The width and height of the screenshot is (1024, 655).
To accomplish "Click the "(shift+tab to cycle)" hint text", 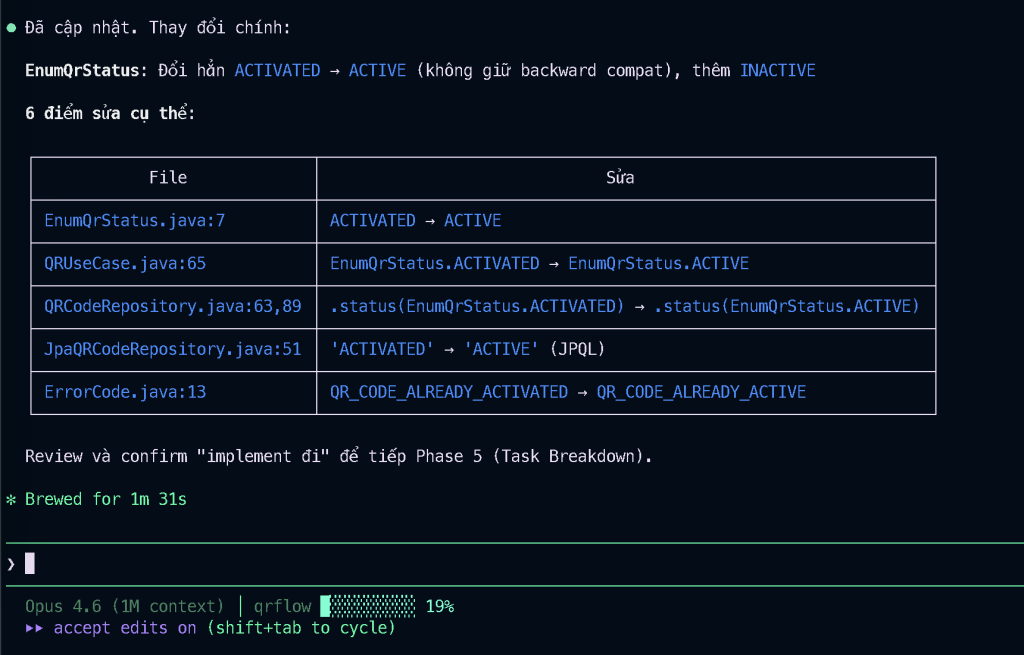I will 301,628.
